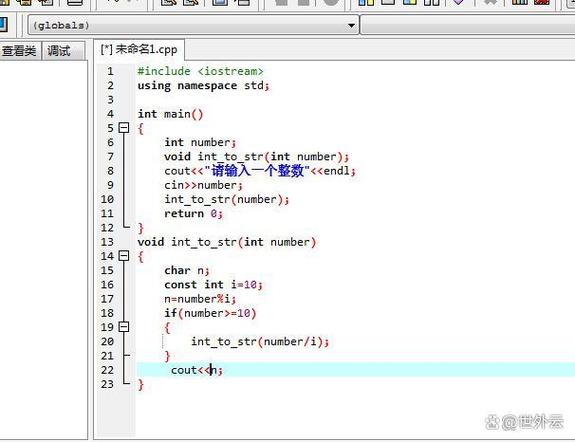Click the Compile toolbar icon

[x=366, y=2]
